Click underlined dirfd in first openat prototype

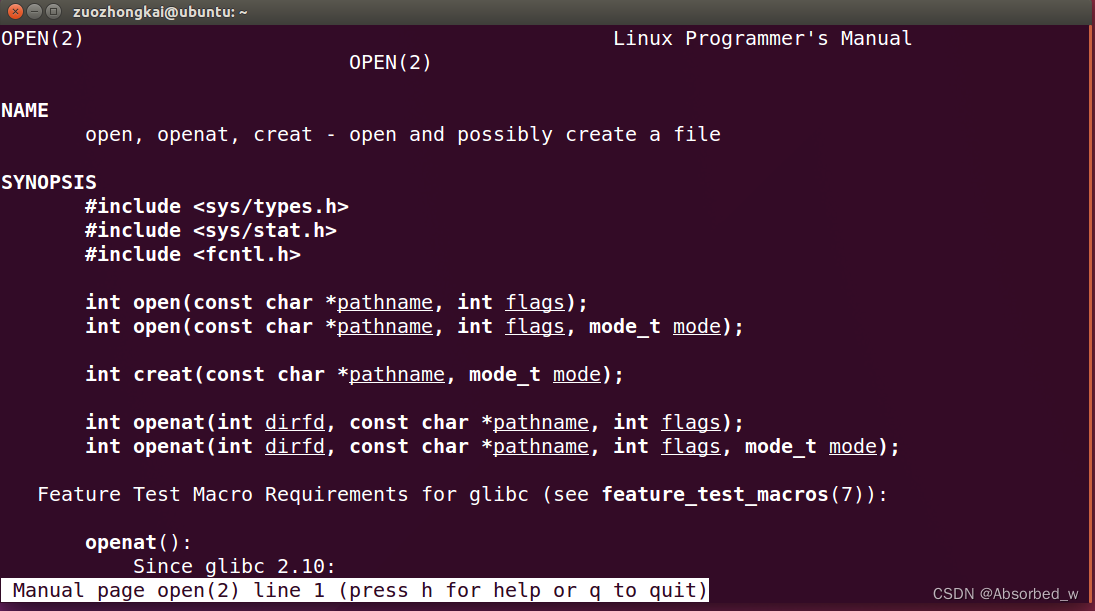pos(295,422)
